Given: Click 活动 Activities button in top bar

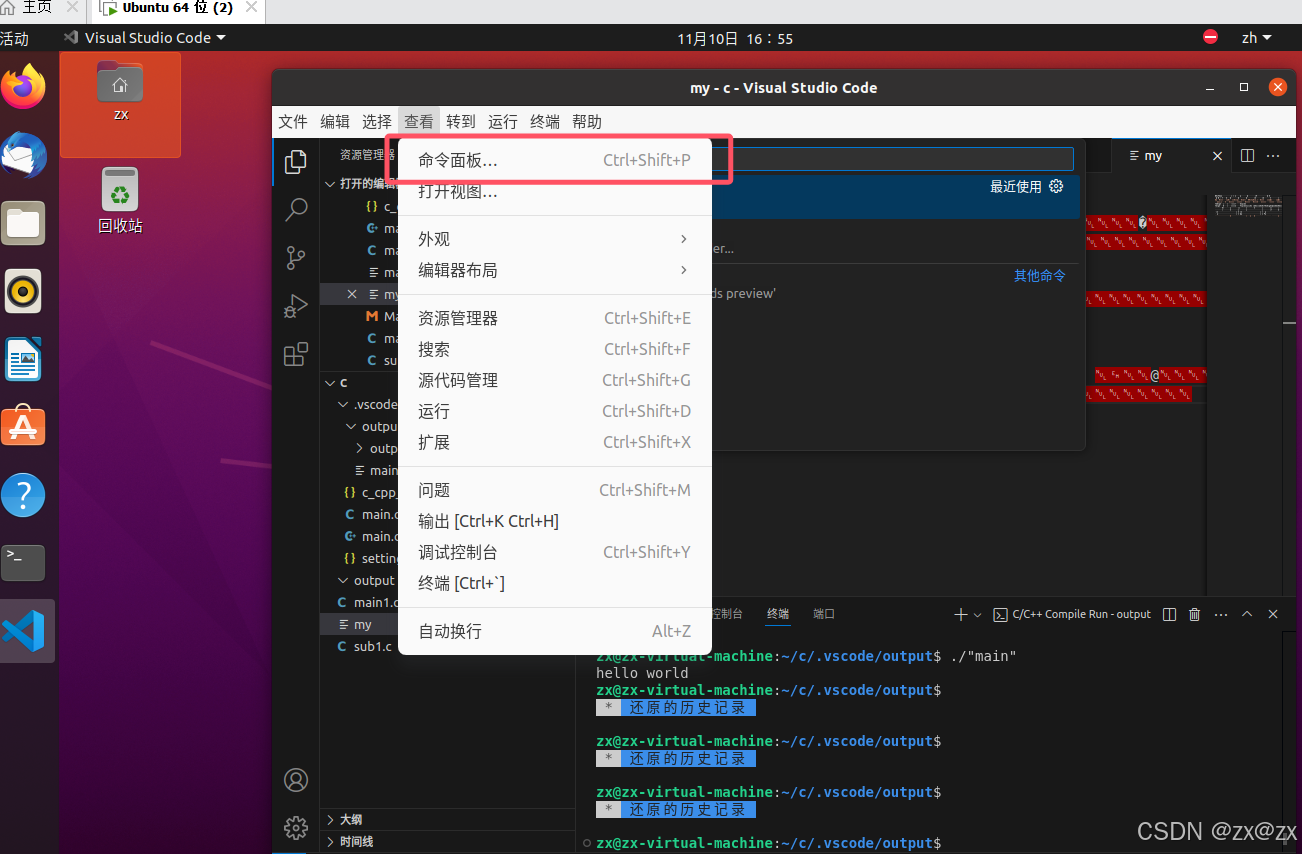Looking at the screenshot, I should (x=15, y=38).
